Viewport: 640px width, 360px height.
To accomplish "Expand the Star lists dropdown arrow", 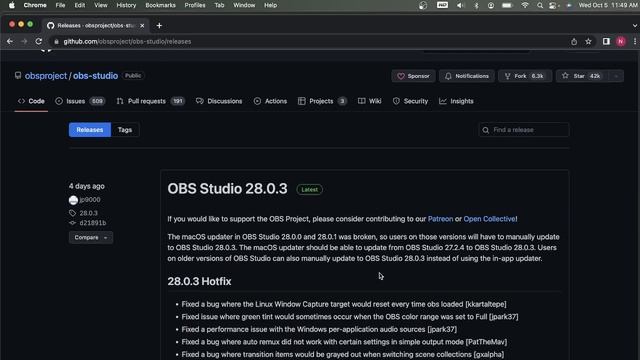I will tap(616, 76).
